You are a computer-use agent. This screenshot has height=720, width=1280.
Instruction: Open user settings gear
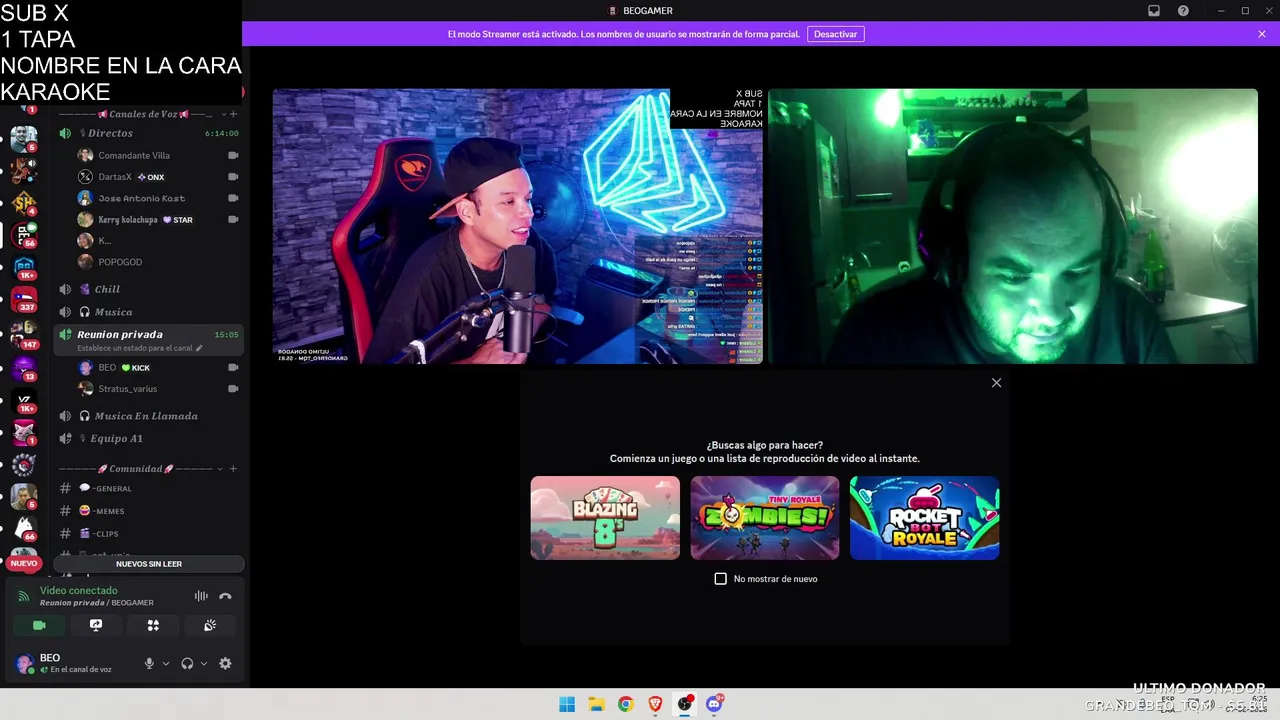coord(225,663)
